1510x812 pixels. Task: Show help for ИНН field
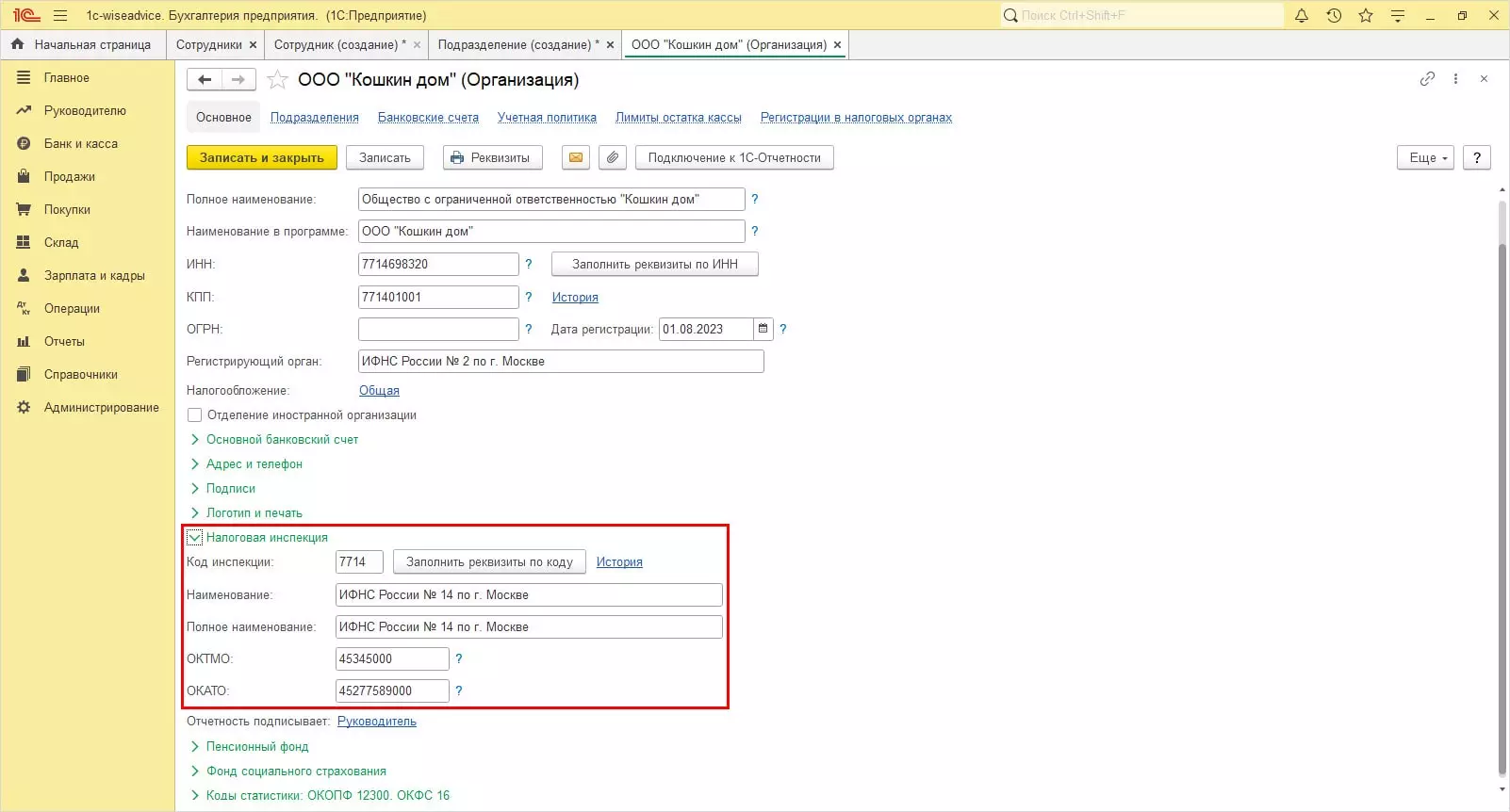click(529, 264)
